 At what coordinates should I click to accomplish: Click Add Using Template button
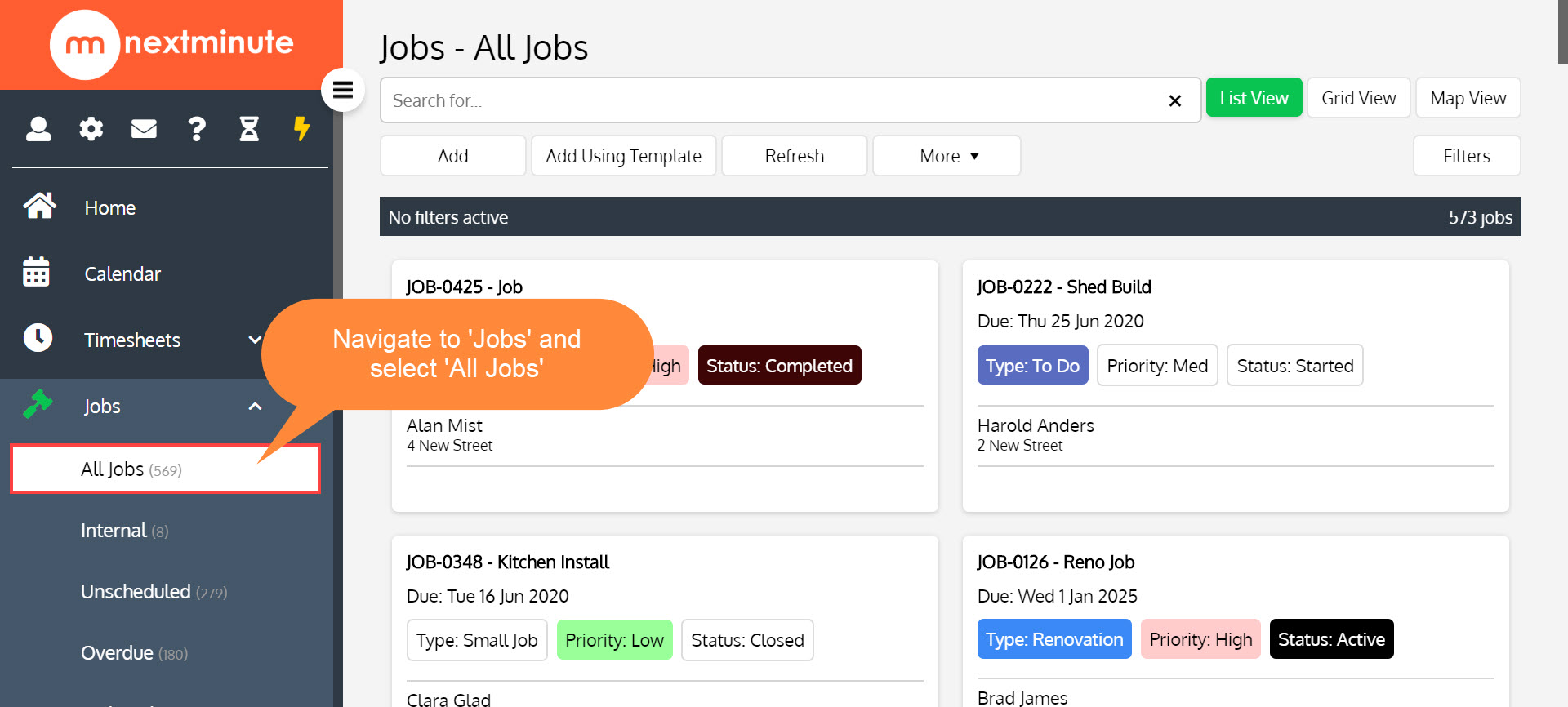[624, 156]
